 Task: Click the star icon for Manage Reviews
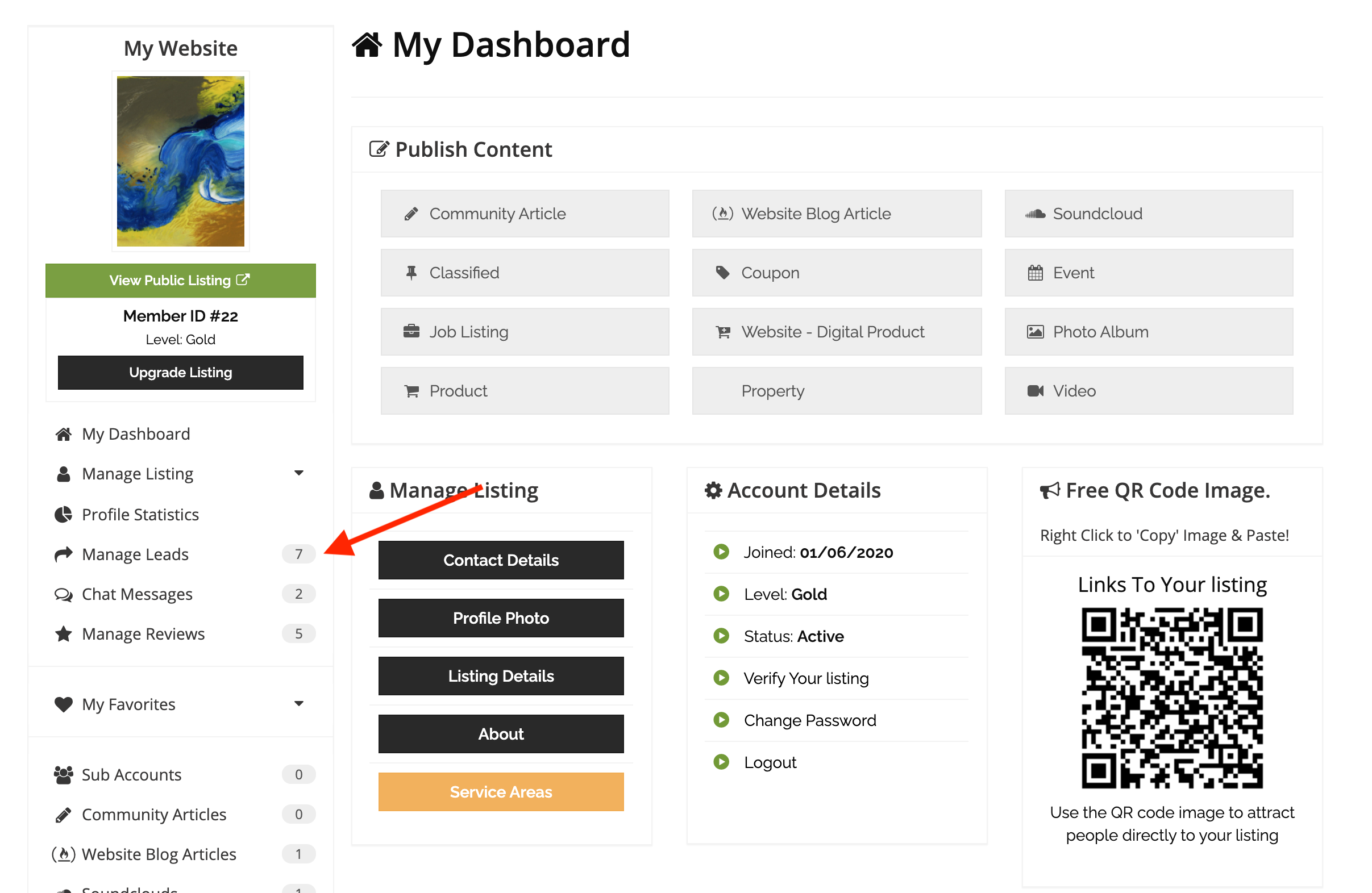click(64, 635)
